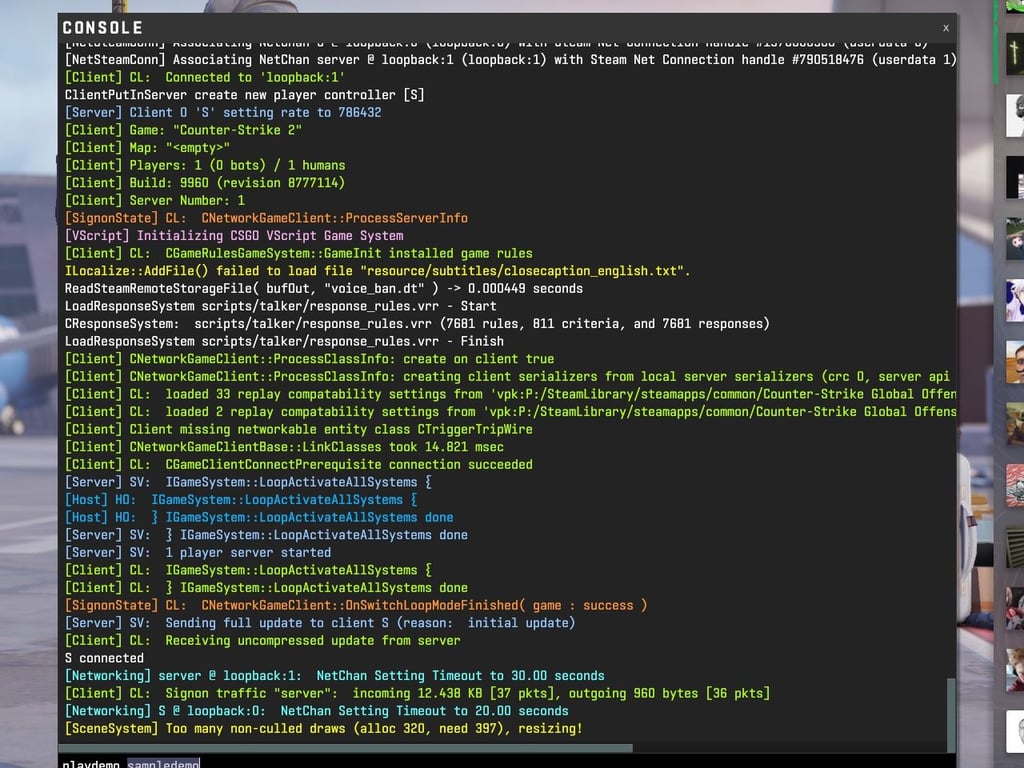Click the bottom-most white friend avatar
This screenshot has width=1024, height=768.
[1015, 730]
